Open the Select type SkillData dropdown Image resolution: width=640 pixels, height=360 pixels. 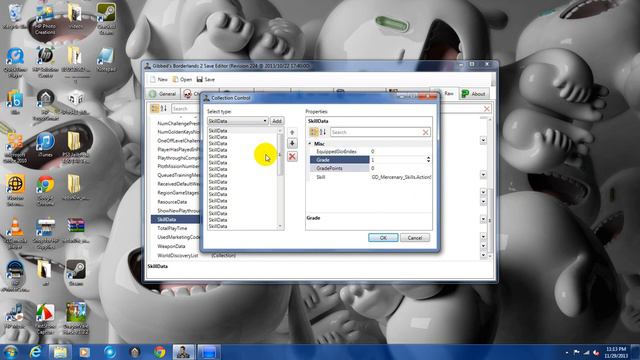pyautogui.click(x=238, y=121)
